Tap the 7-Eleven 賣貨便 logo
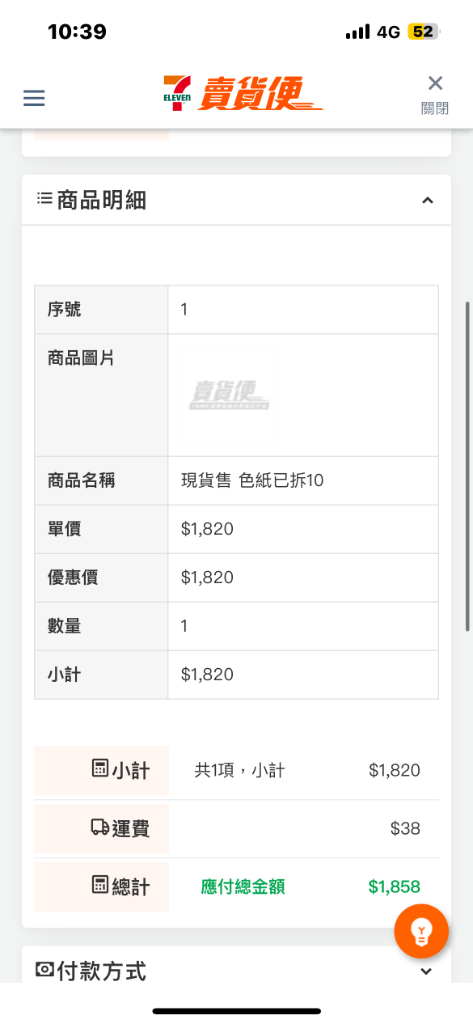The height and width of the screenshot is (1024, 473). pyautogui.click(x=243, y=93)
